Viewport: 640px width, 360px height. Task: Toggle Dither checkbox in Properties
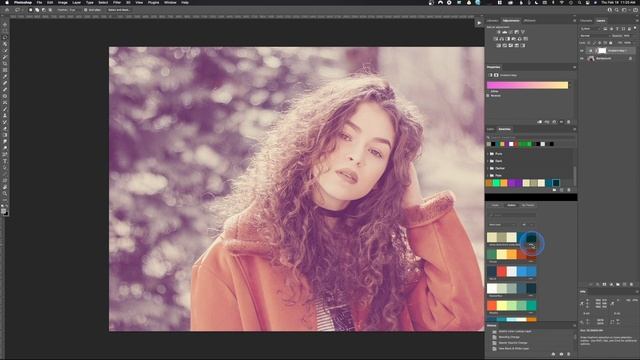point(488,91)
